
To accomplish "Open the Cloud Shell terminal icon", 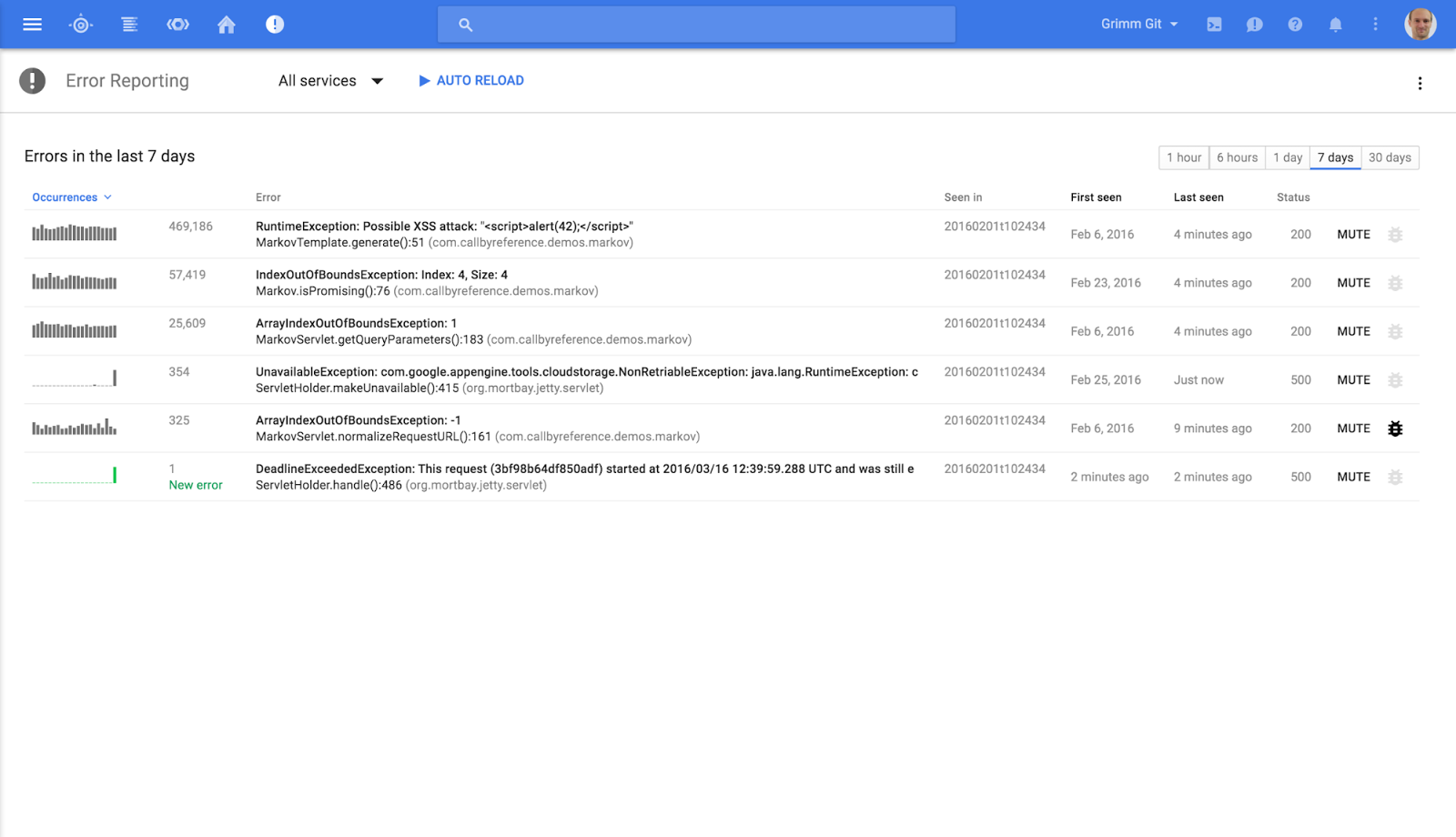I will click(x=1214, y=25).
